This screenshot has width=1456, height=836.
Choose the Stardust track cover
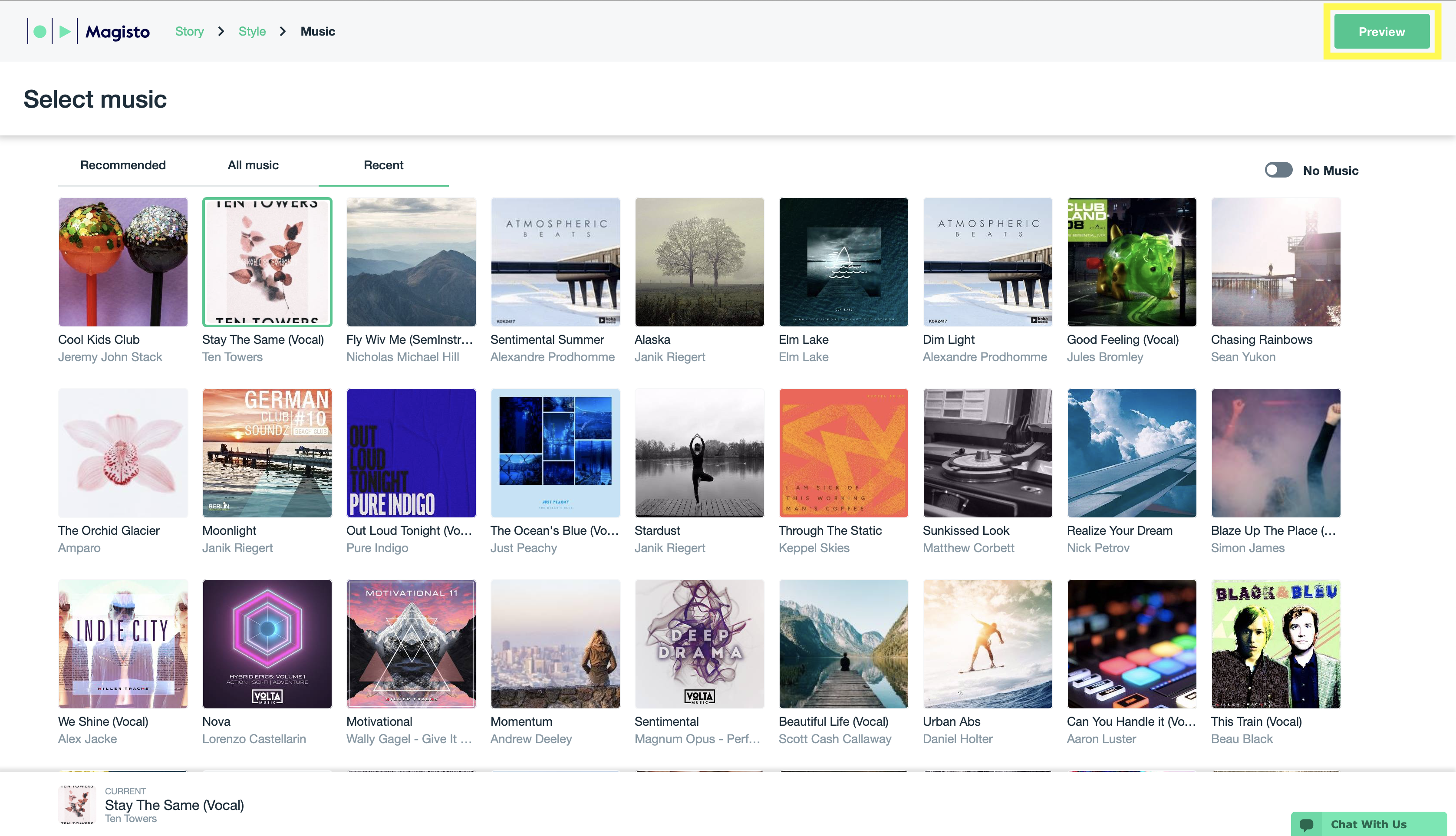pos(699,453)
